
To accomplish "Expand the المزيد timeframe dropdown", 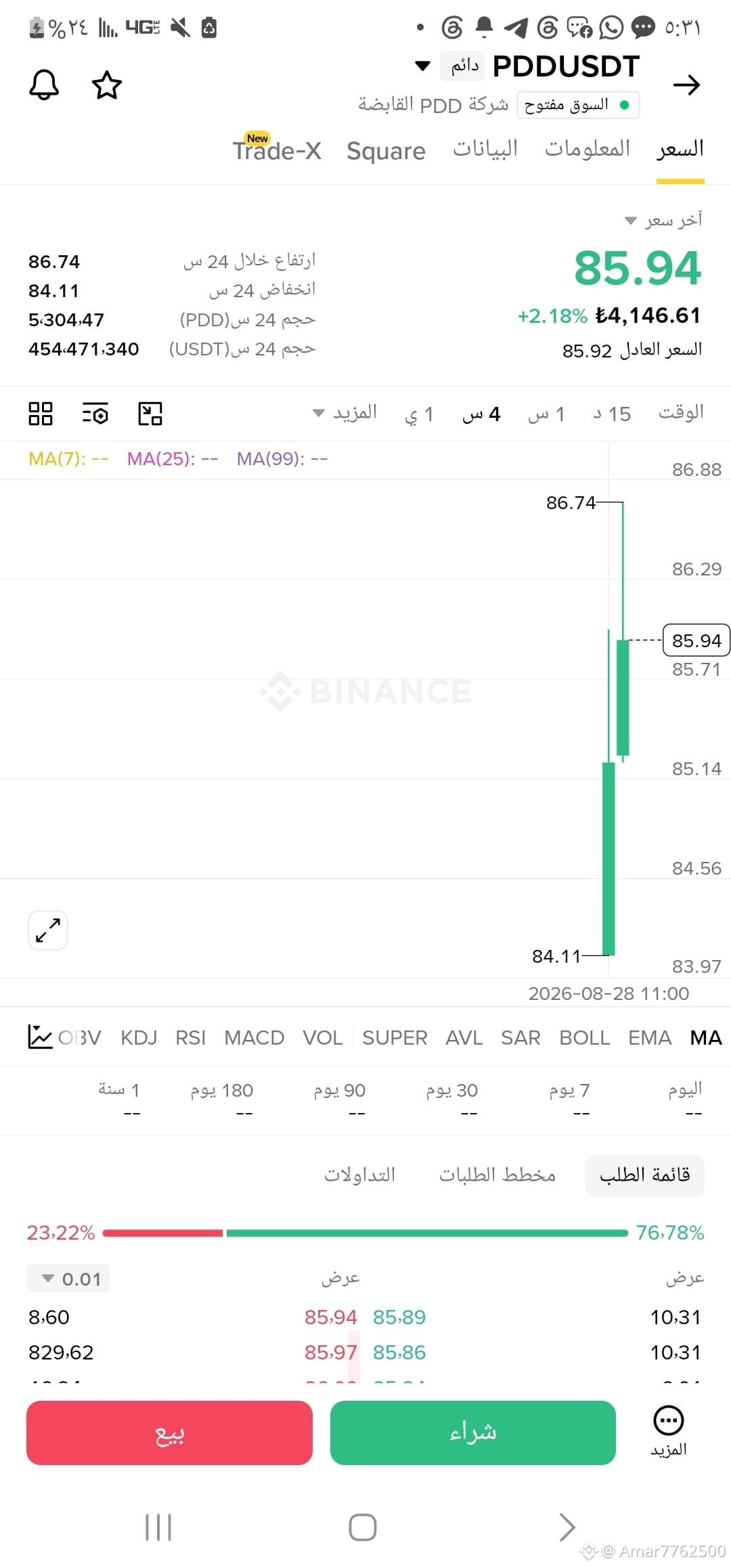I will (x=345, y=413).
